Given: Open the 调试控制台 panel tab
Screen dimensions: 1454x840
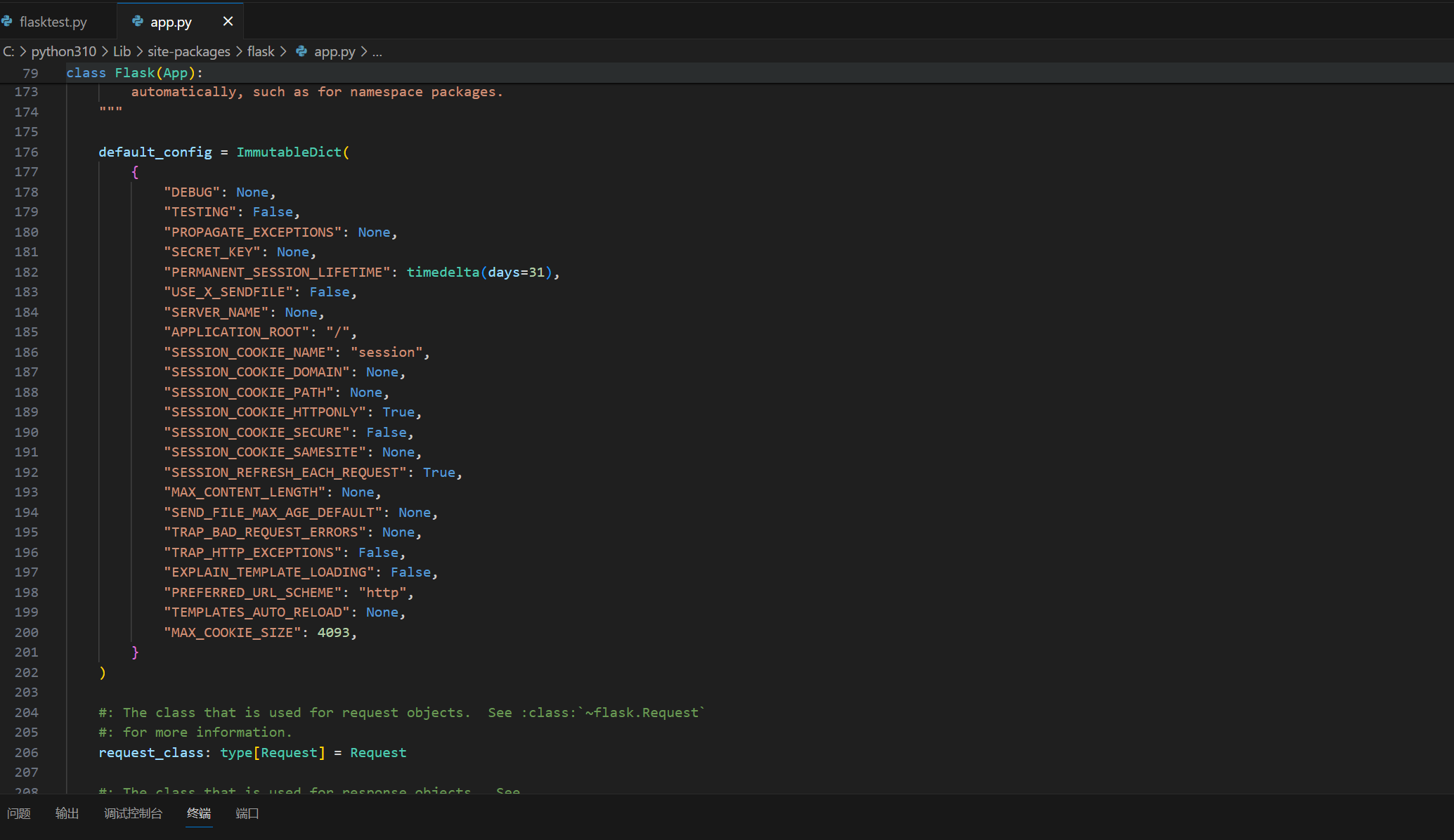Looking at the screenshot, I should [x=133, y=813].
